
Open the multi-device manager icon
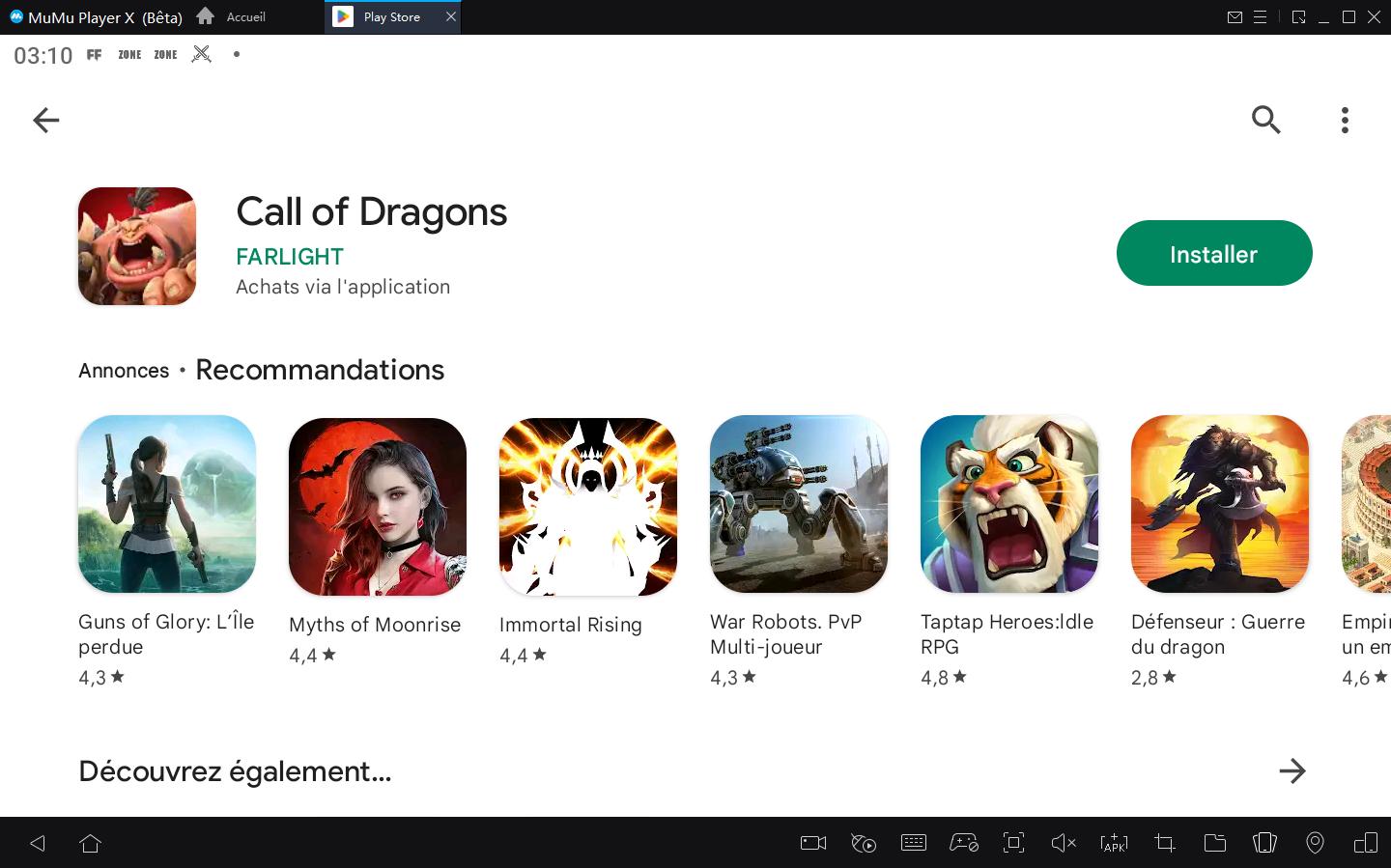(1366, 843)
